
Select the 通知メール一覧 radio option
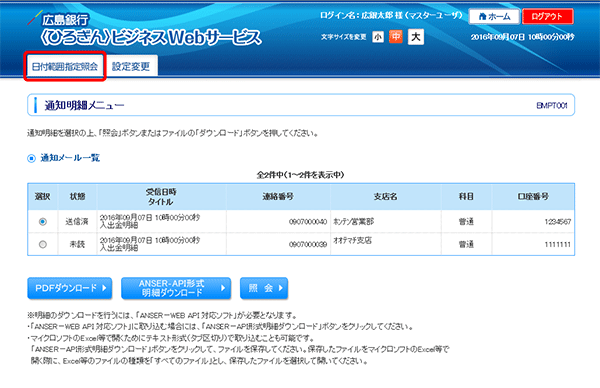click(x=31, y=158)
